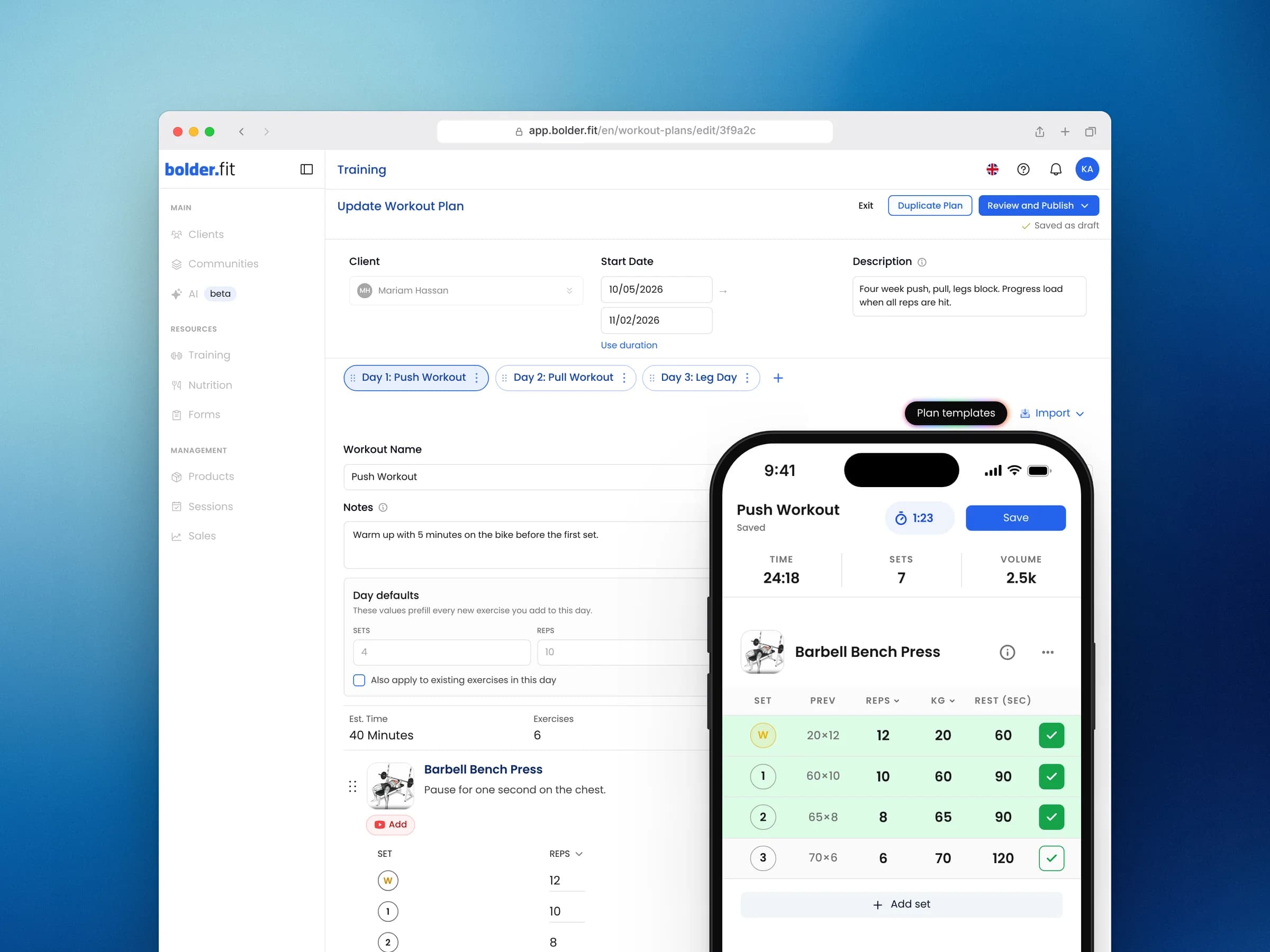Expand Mariam Hassan client dropdown
This screenshot has height=952, width=1270.
click(x=466, y=290)
